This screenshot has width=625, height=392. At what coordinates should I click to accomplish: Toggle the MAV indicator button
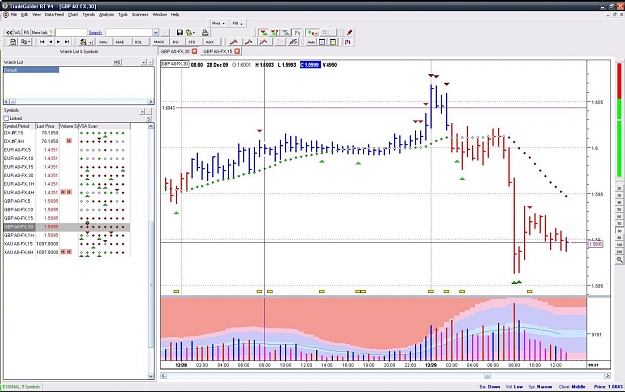[x=104, y=42]
